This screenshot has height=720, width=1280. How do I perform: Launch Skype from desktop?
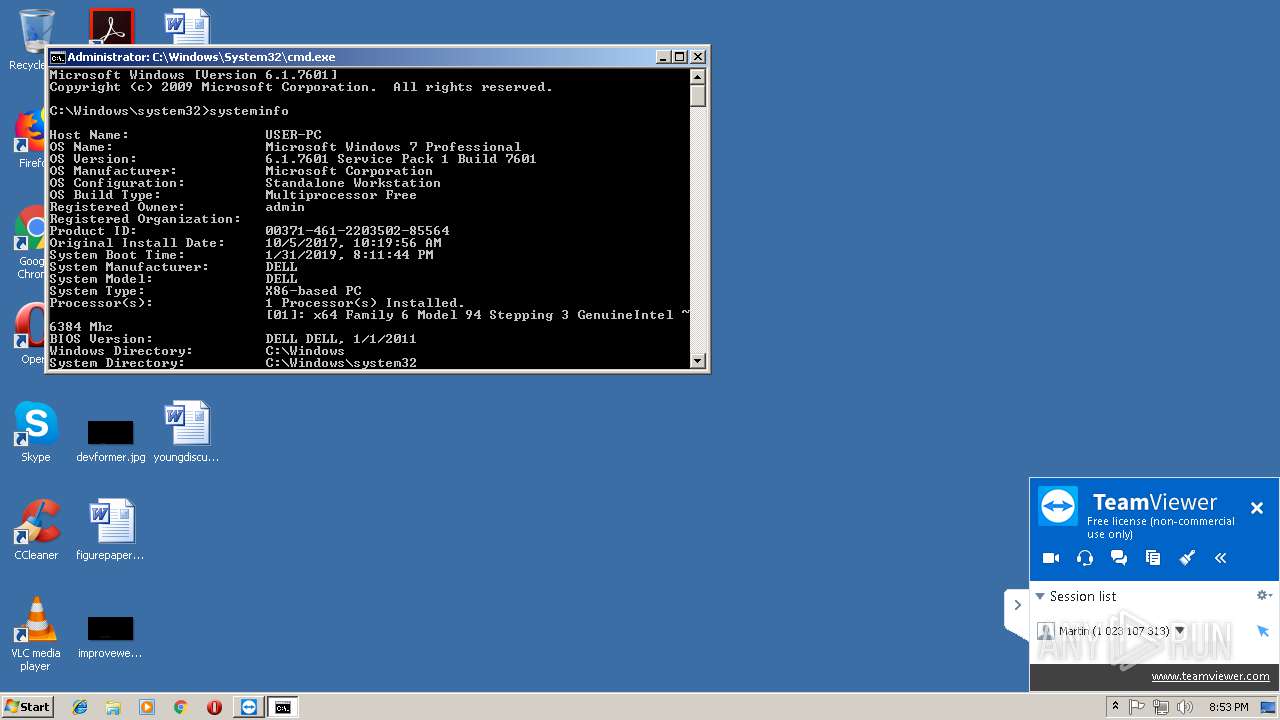click(x=36, y=431)
